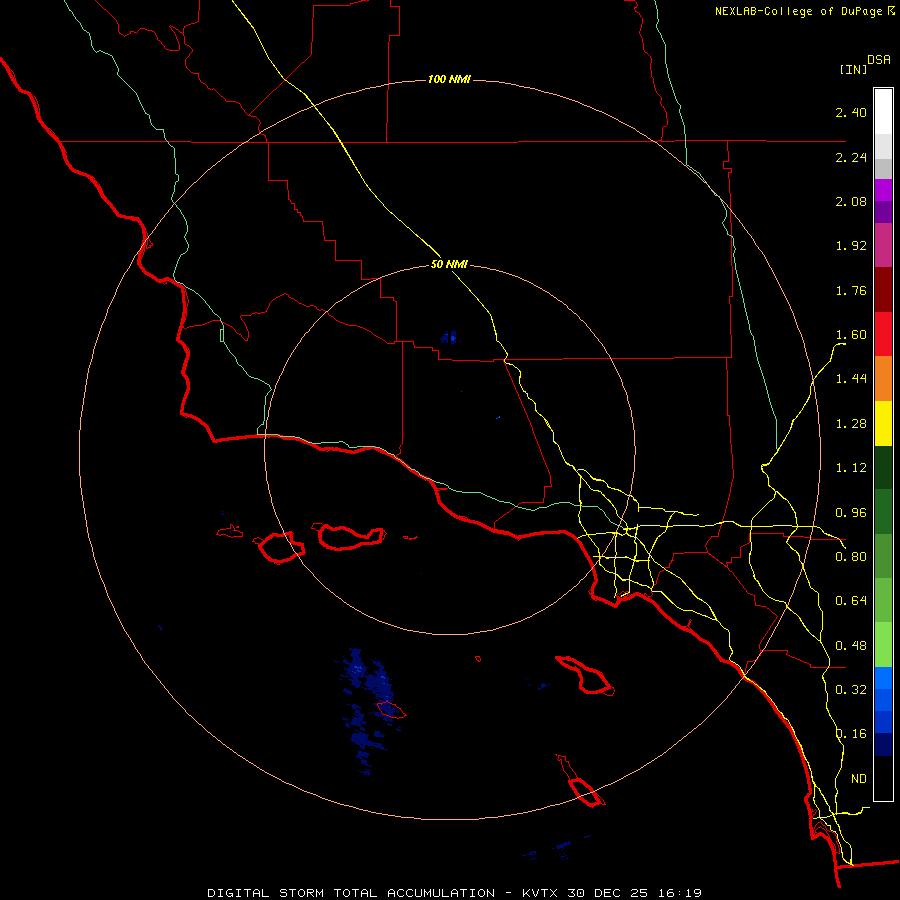Click the 0.48 legend value
This screenshot has width=900, height=900.
[851, 646]
